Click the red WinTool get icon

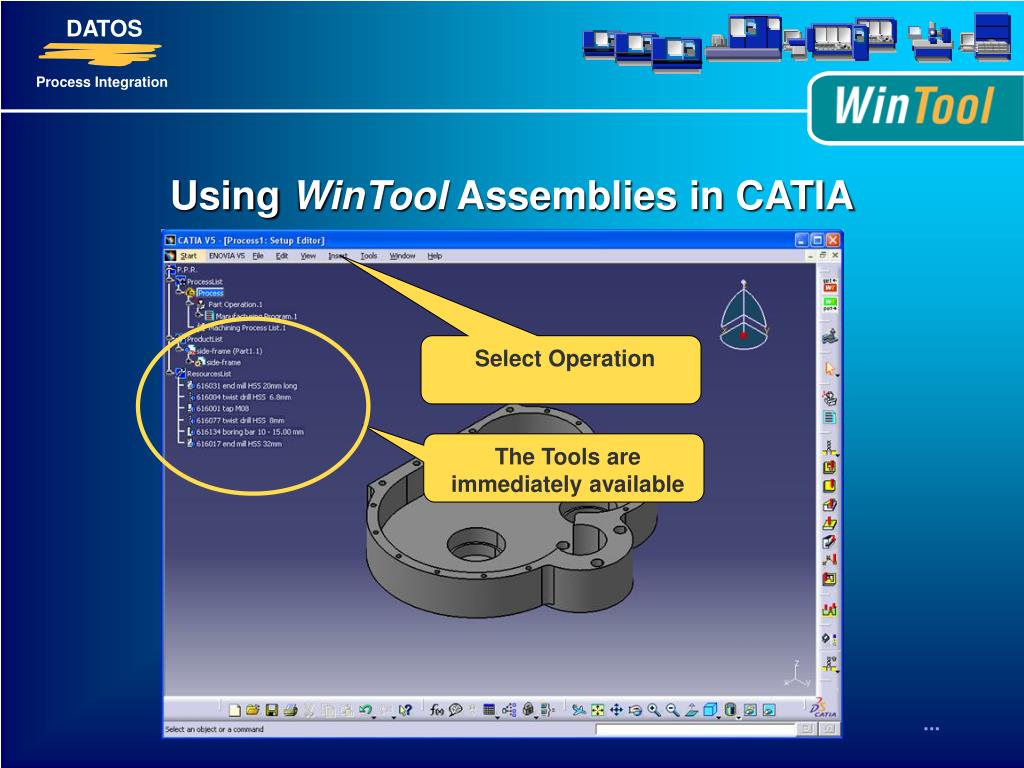(829, 285)
